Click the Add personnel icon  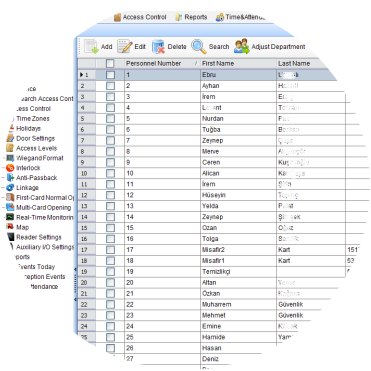(x=91, y=47)
